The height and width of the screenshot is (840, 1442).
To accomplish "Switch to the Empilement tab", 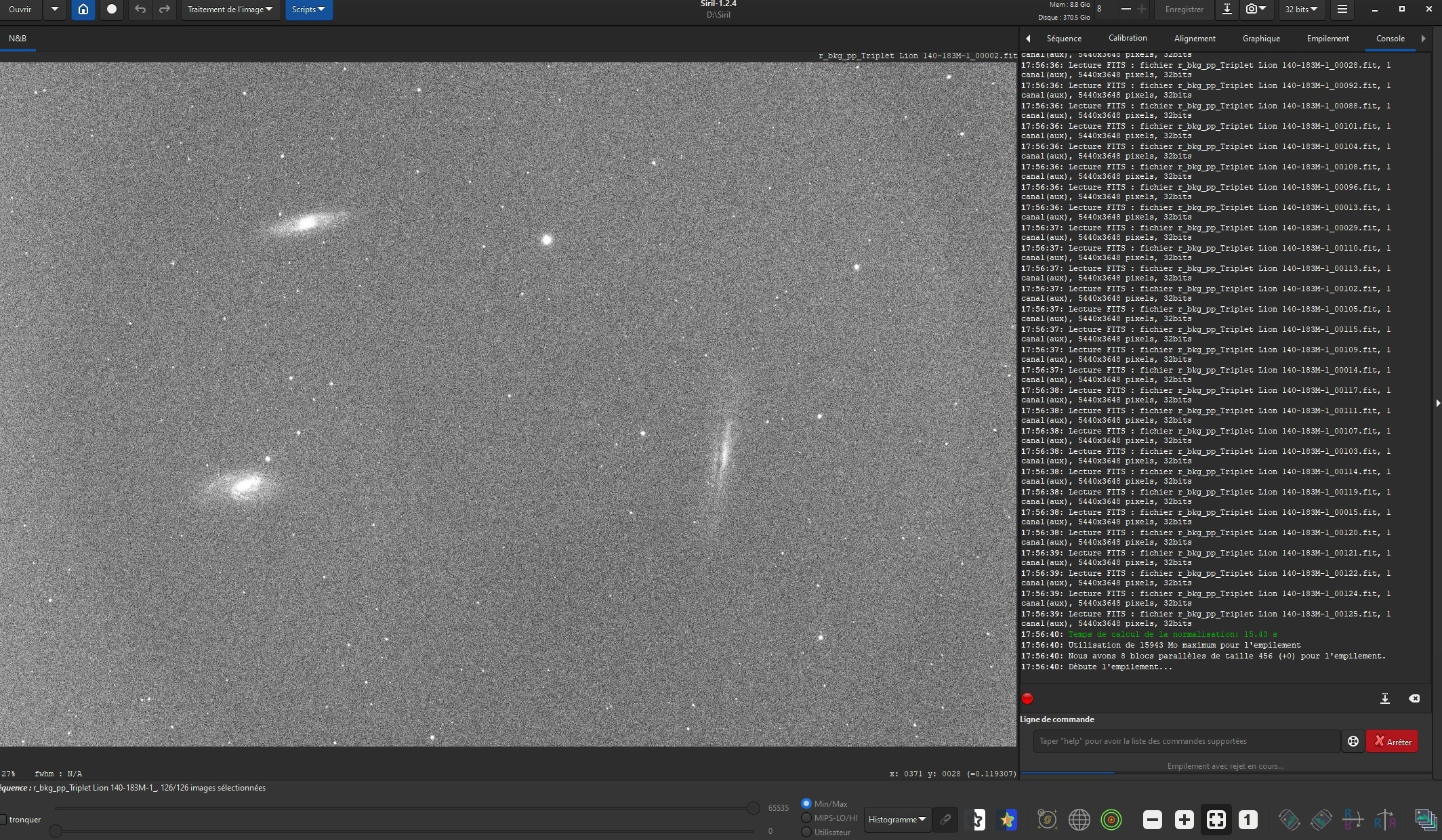I will click(1327, 39).
